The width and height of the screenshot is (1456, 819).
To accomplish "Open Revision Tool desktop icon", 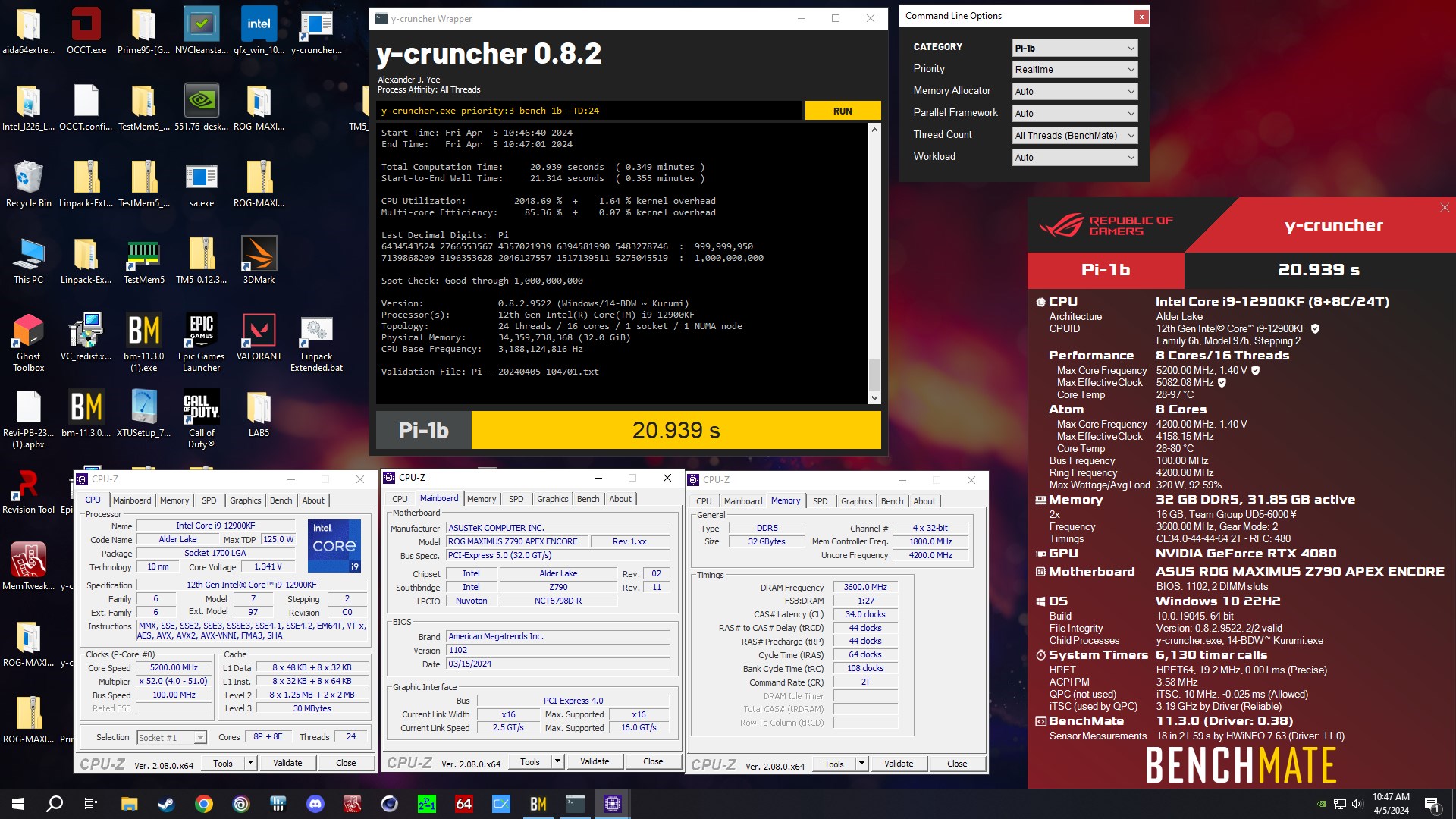I will tap(28, 491).
